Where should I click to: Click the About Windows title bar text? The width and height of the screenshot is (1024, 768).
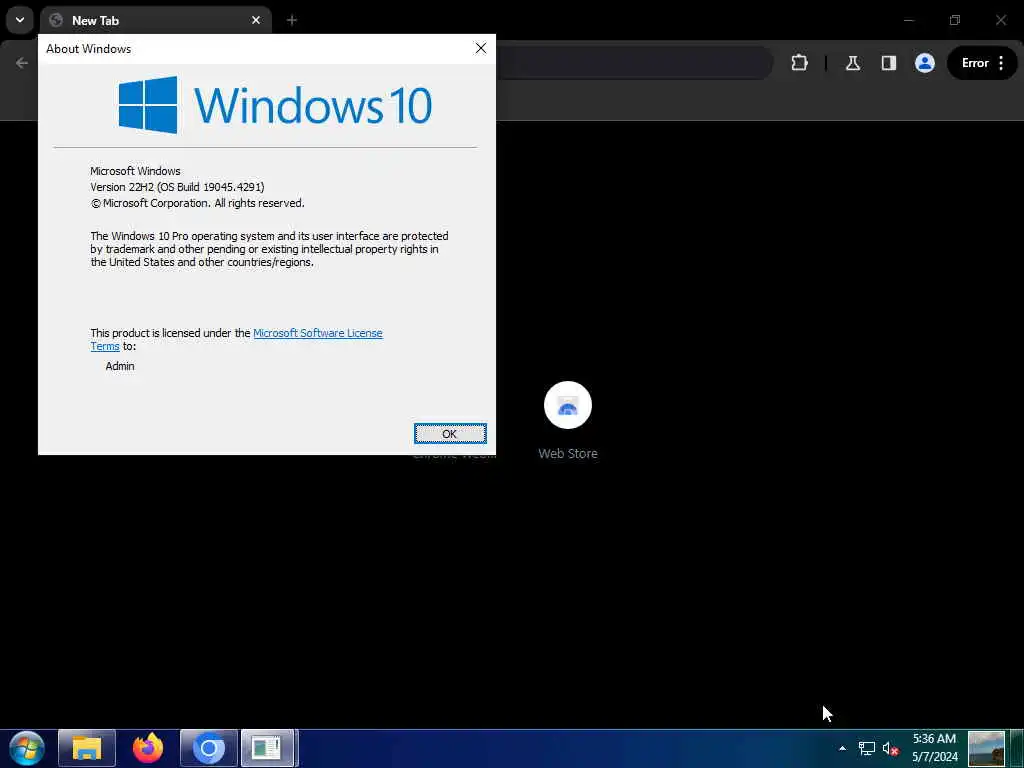coord(89,49)
